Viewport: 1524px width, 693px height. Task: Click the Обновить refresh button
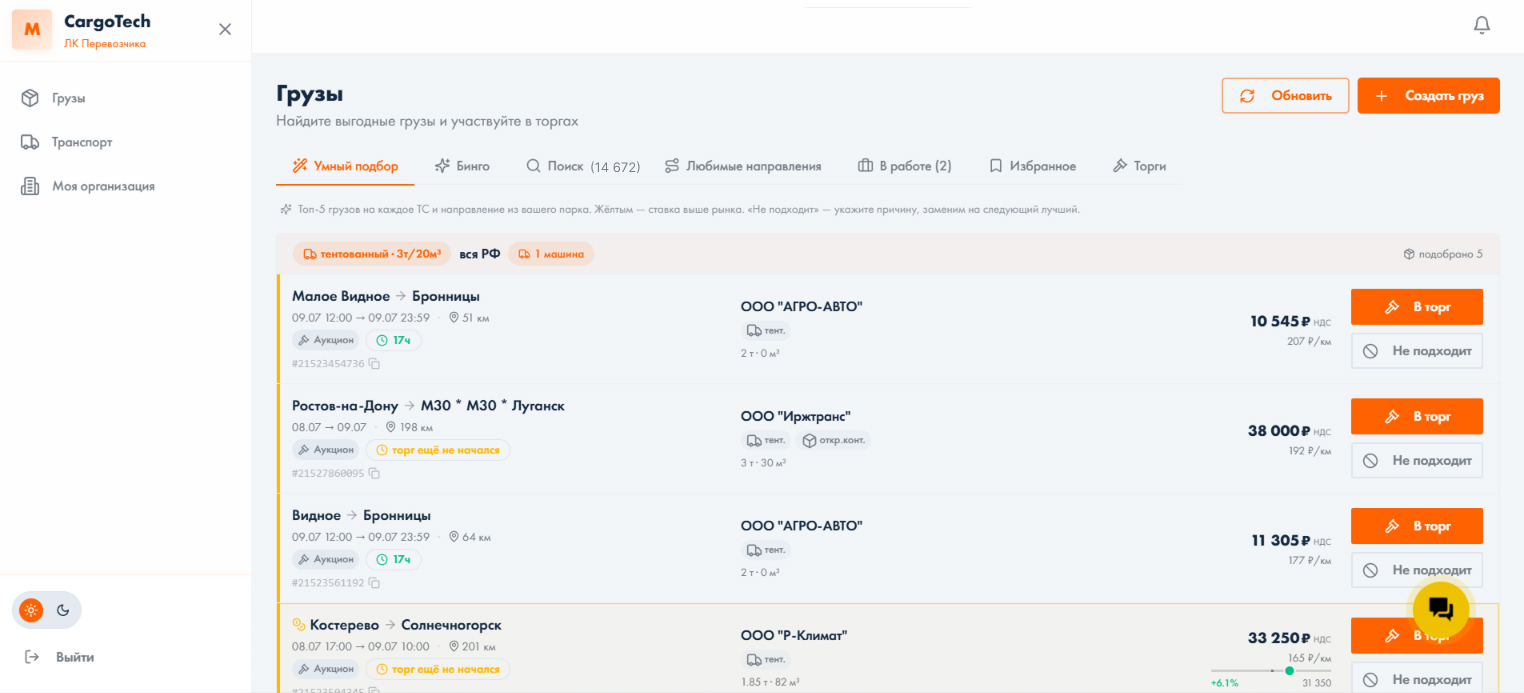[1285, 96]
